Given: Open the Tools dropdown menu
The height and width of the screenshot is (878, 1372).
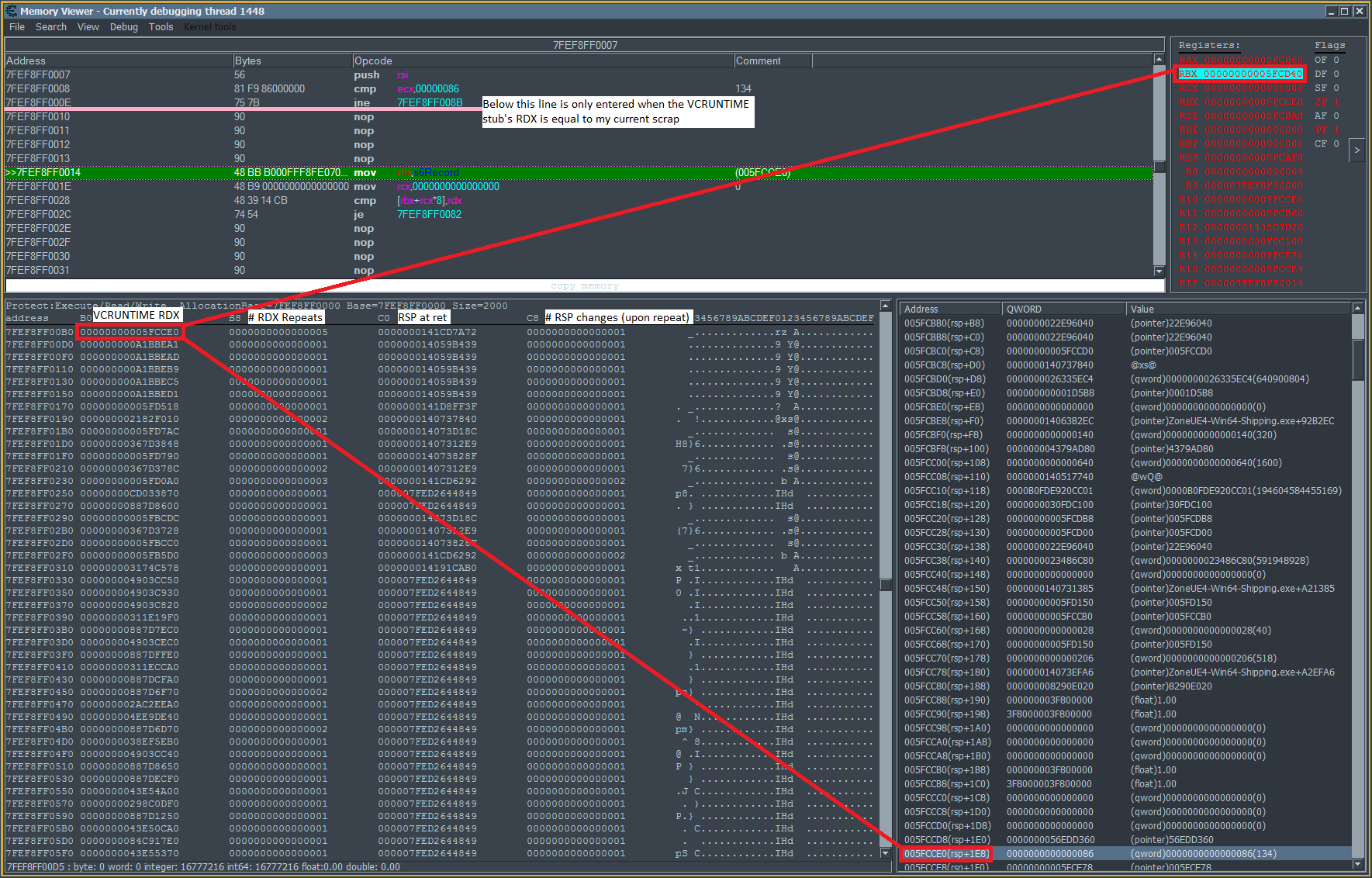Looking at the screenshot, I should [x=161, y=26].
